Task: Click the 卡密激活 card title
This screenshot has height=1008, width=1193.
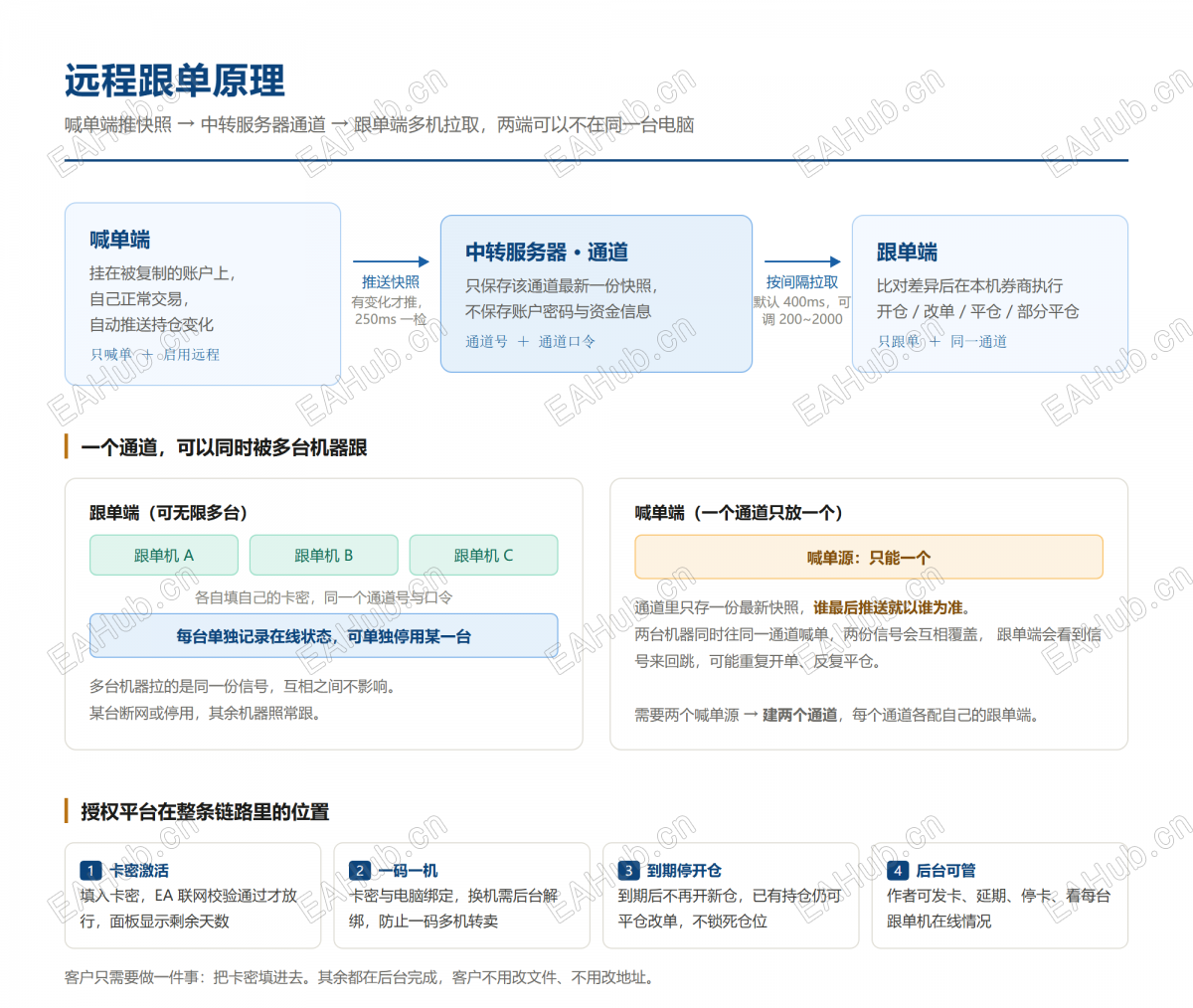Action: (x=138, y=871)
